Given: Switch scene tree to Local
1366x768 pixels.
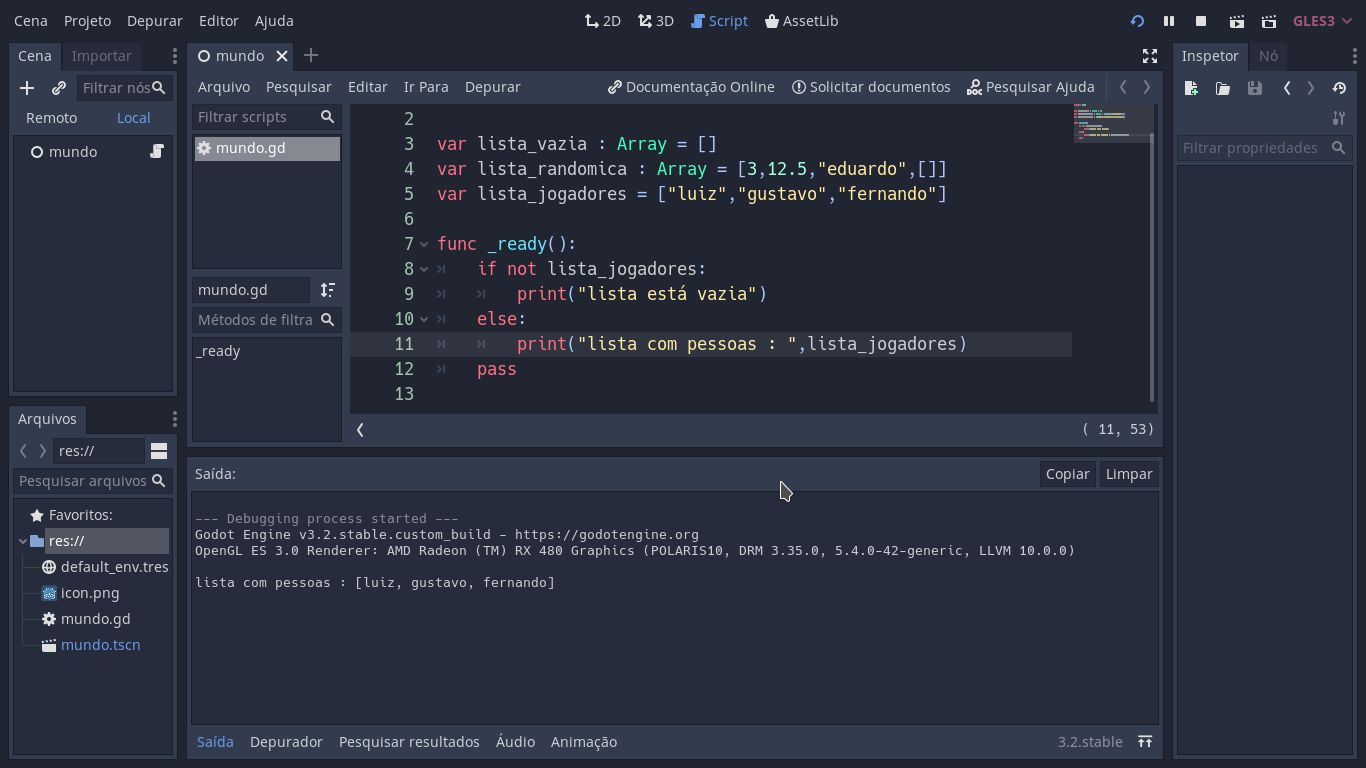Looking at the screenshot, I should 133,118.
